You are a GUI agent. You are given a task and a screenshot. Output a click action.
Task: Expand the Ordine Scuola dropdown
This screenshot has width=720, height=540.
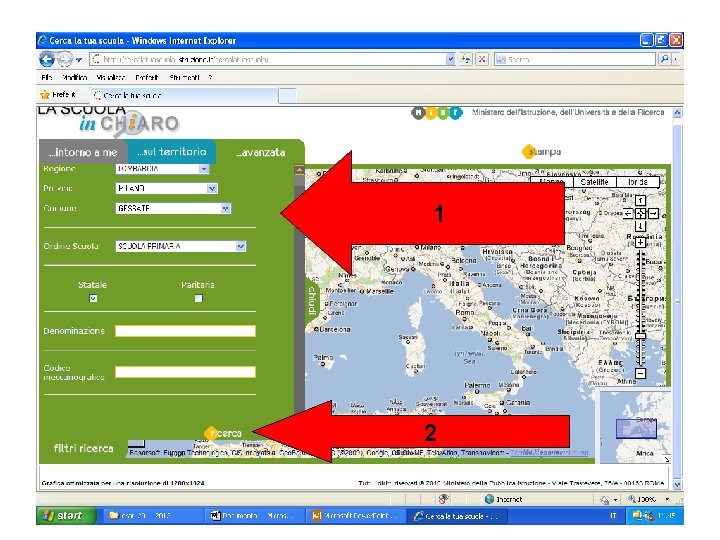241,247
